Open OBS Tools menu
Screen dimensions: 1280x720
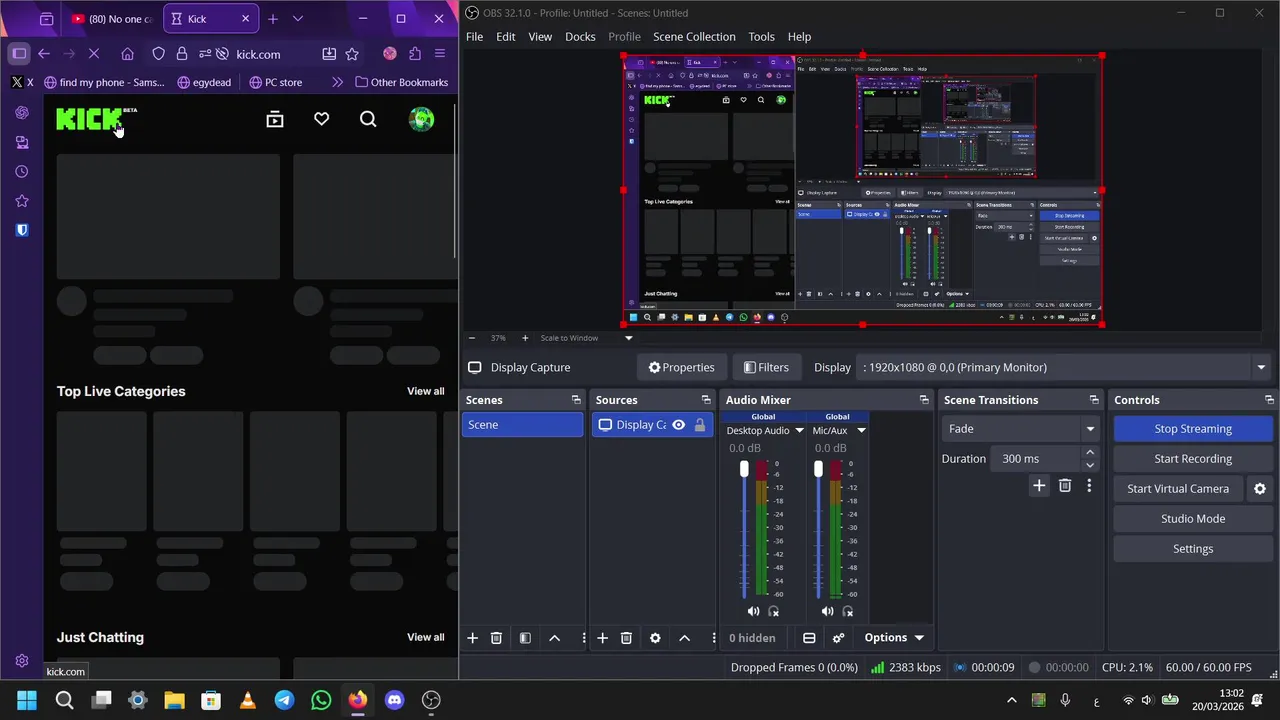(x=761, y=36)
